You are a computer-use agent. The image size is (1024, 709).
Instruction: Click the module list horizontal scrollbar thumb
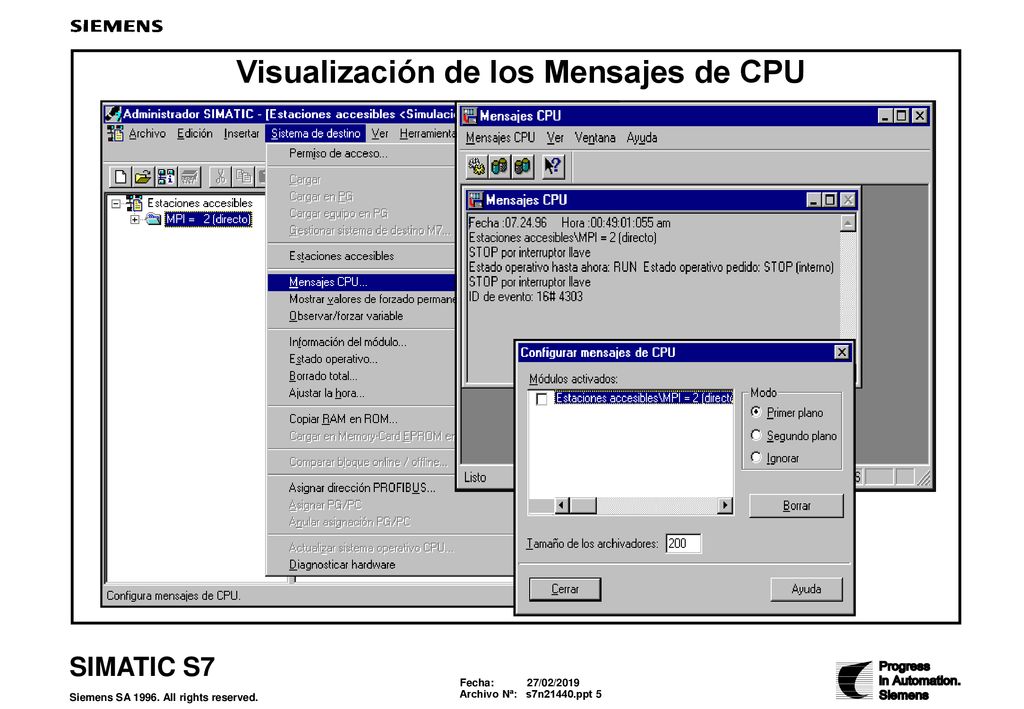click(583, 505)
